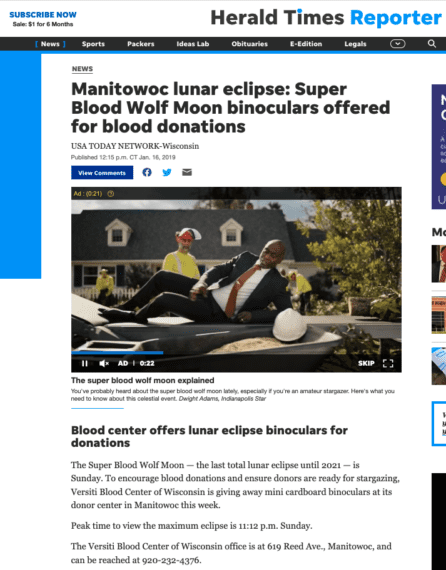Open Obituaries section
Image resolution: width=446 pixels, height=570 pixels.
tap(250, 44)
